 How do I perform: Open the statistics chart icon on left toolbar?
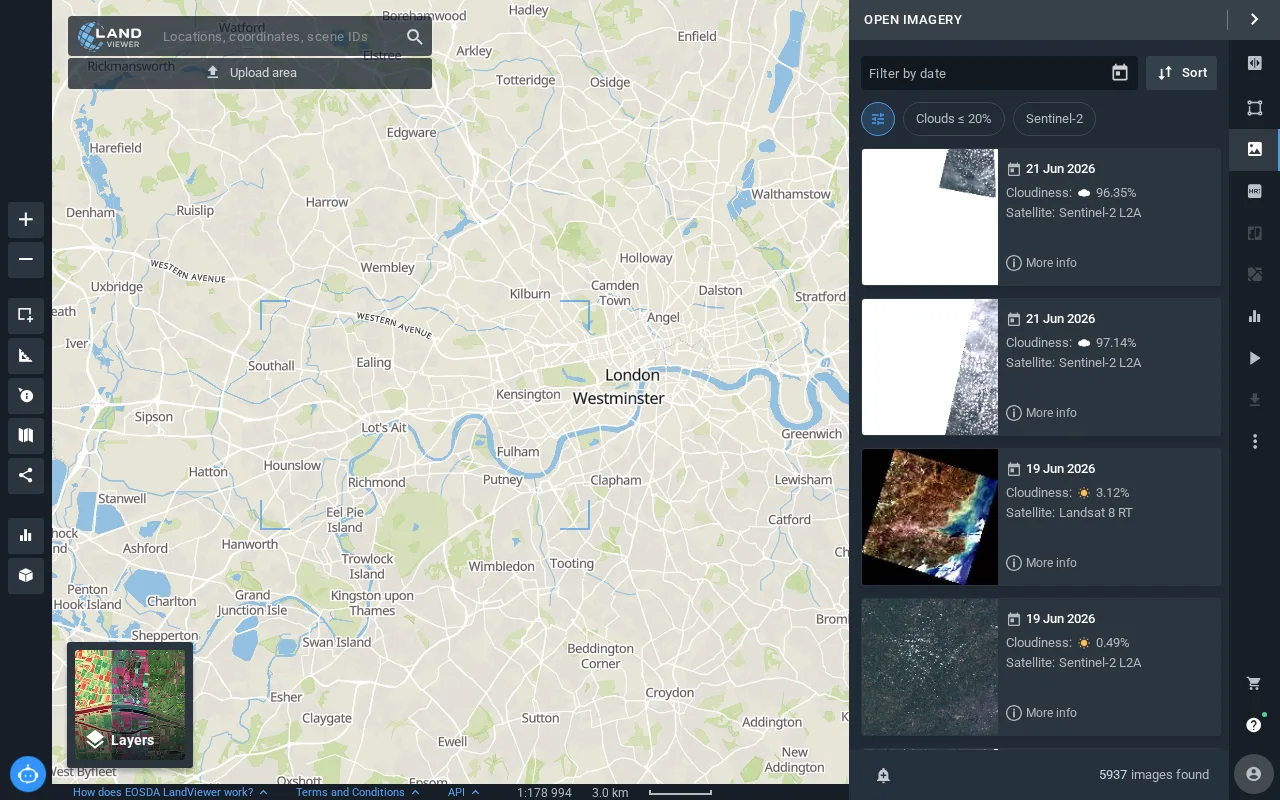[26, 535]
